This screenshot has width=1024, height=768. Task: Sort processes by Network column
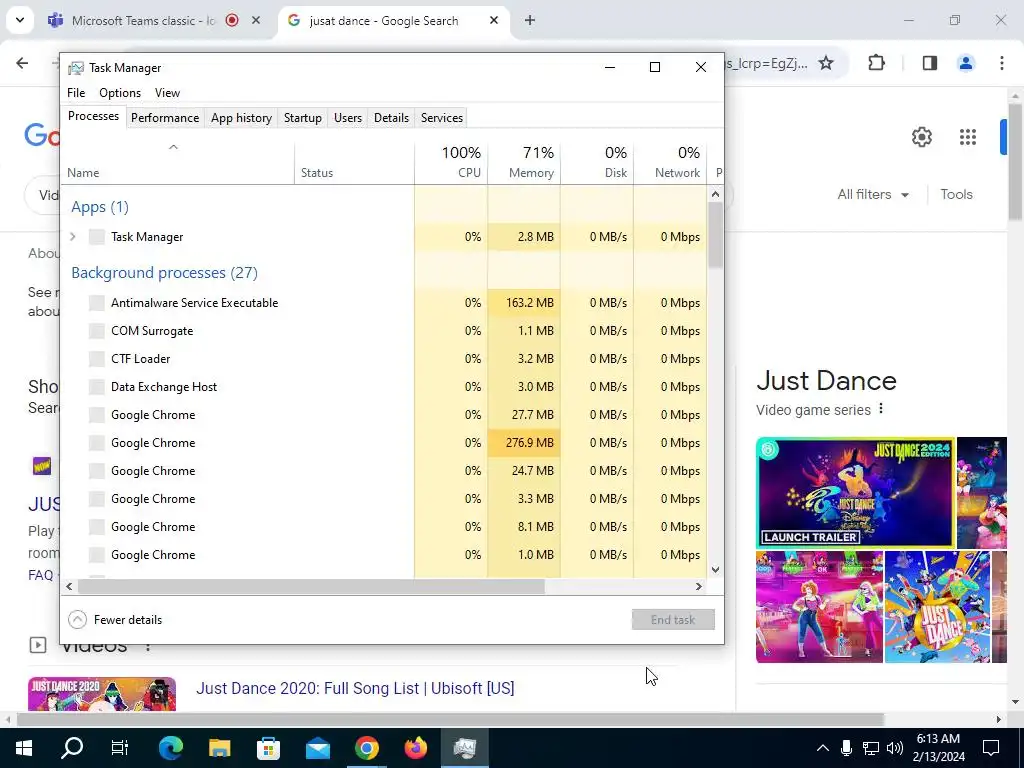(670, 162)
